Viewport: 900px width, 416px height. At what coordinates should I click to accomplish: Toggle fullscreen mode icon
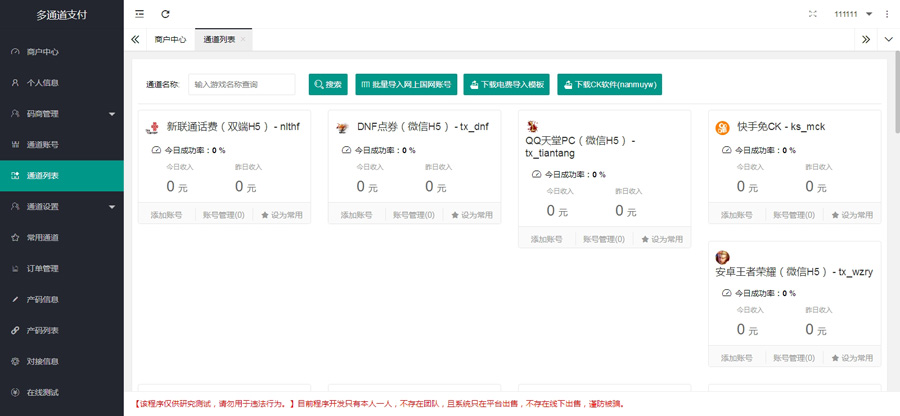[x=812, y=14]
